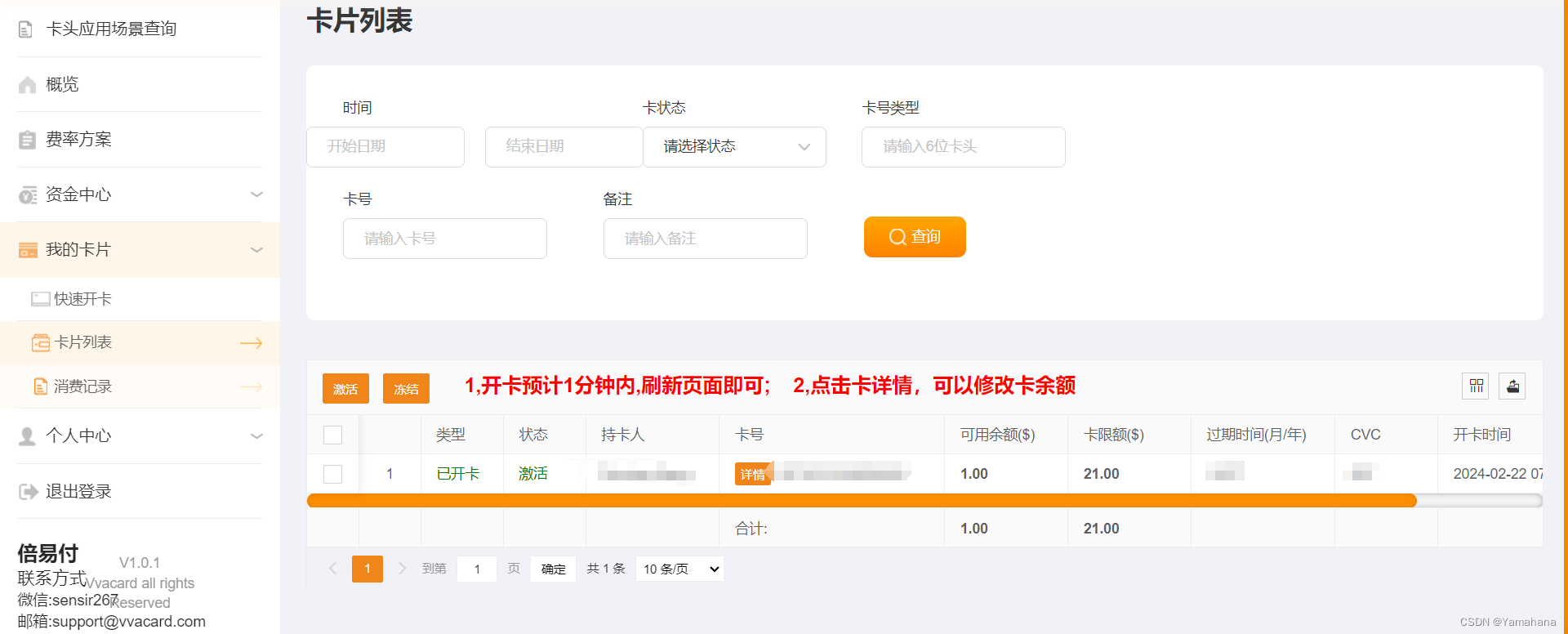Select 消费记录 submenu item

140,386
